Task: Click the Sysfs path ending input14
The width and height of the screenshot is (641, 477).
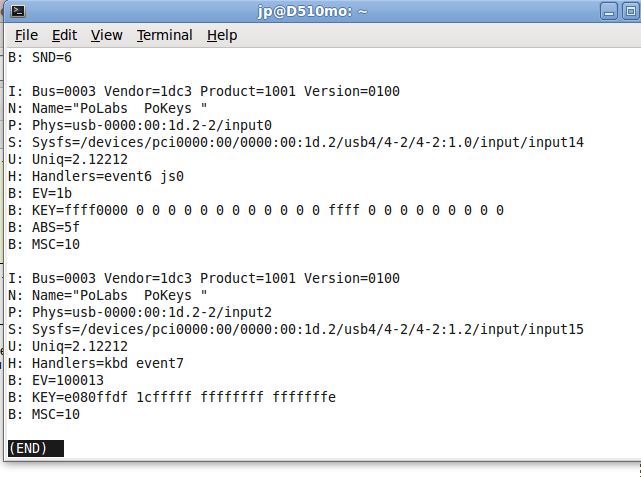Action: point(296,142)
